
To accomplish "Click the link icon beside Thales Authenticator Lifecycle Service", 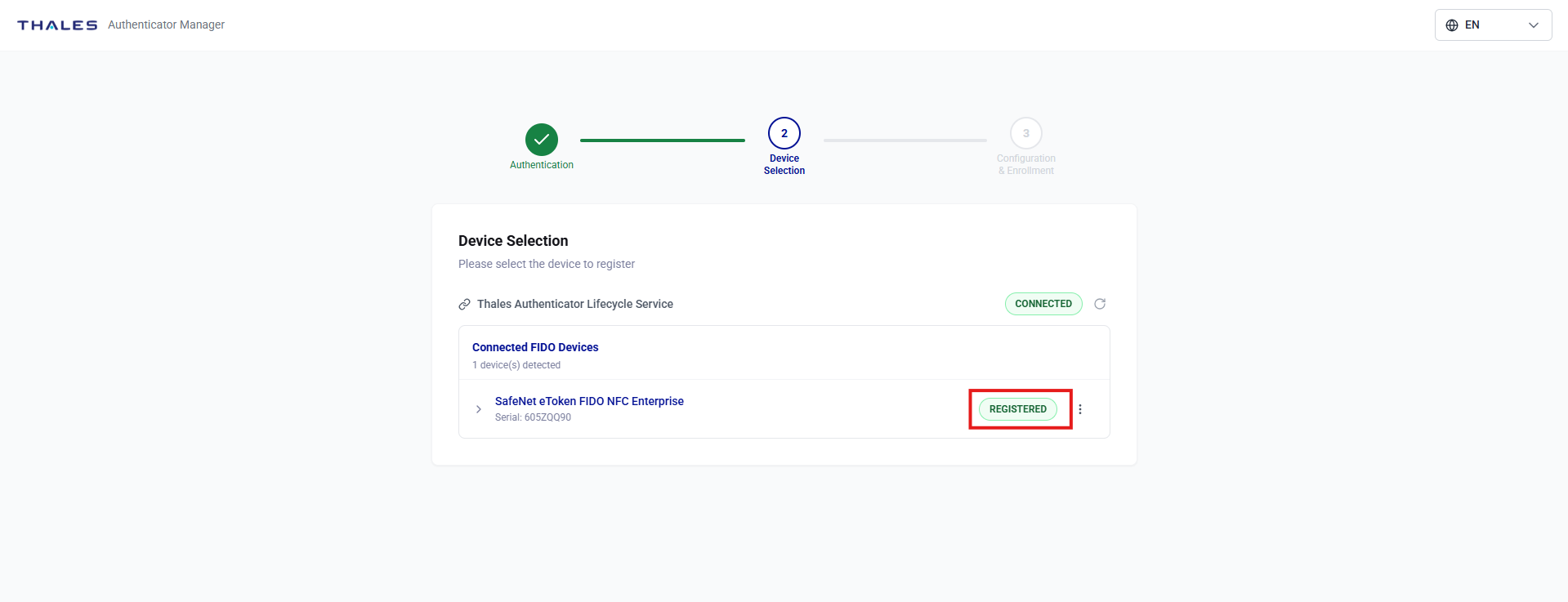I will click(464, 304).
